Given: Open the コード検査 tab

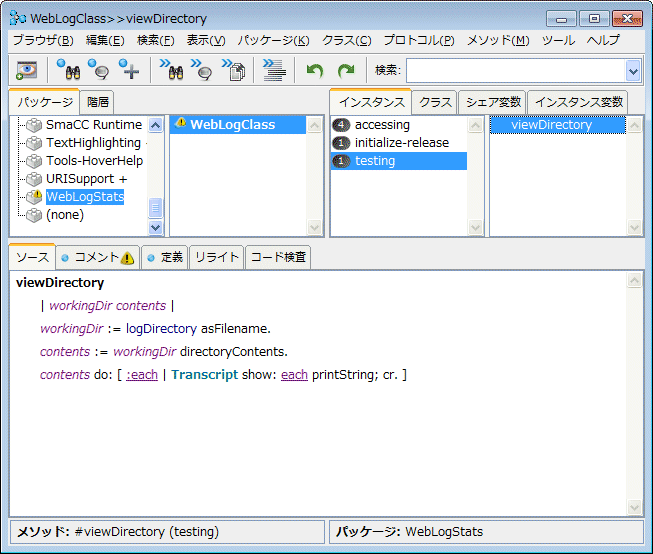Looking at the screenshot, I should (278, 257).
